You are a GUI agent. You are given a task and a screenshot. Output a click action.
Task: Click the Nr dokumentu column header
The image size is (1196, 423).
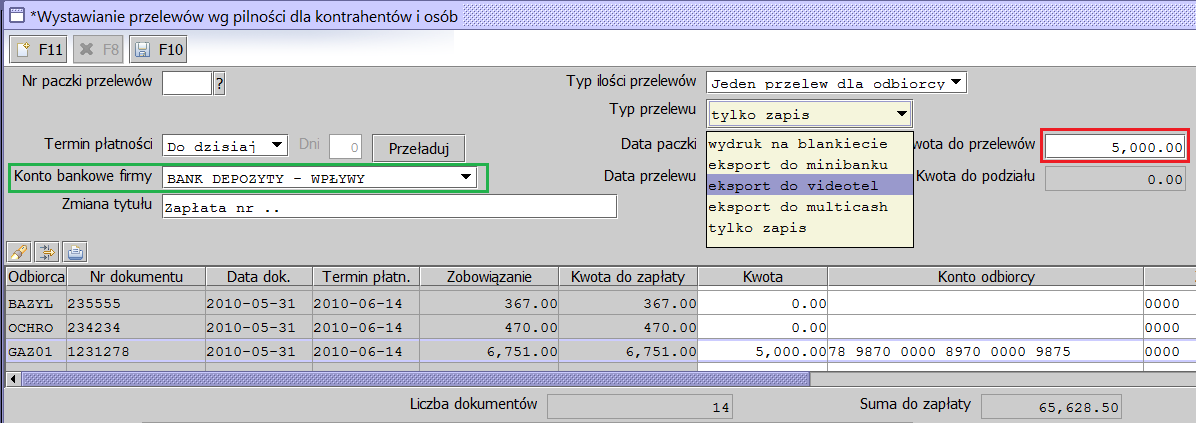(135, 277)
